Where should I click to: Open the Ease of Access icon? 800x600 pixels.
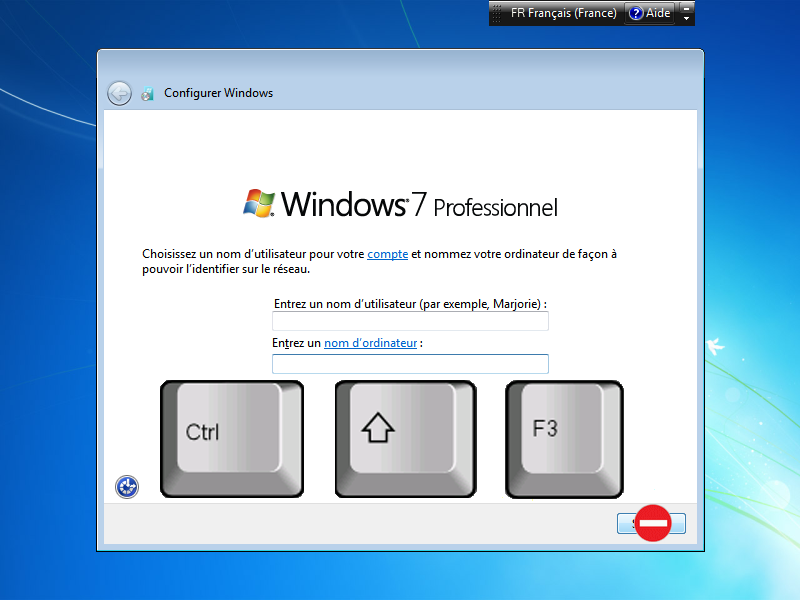click(x=127, y=487)
